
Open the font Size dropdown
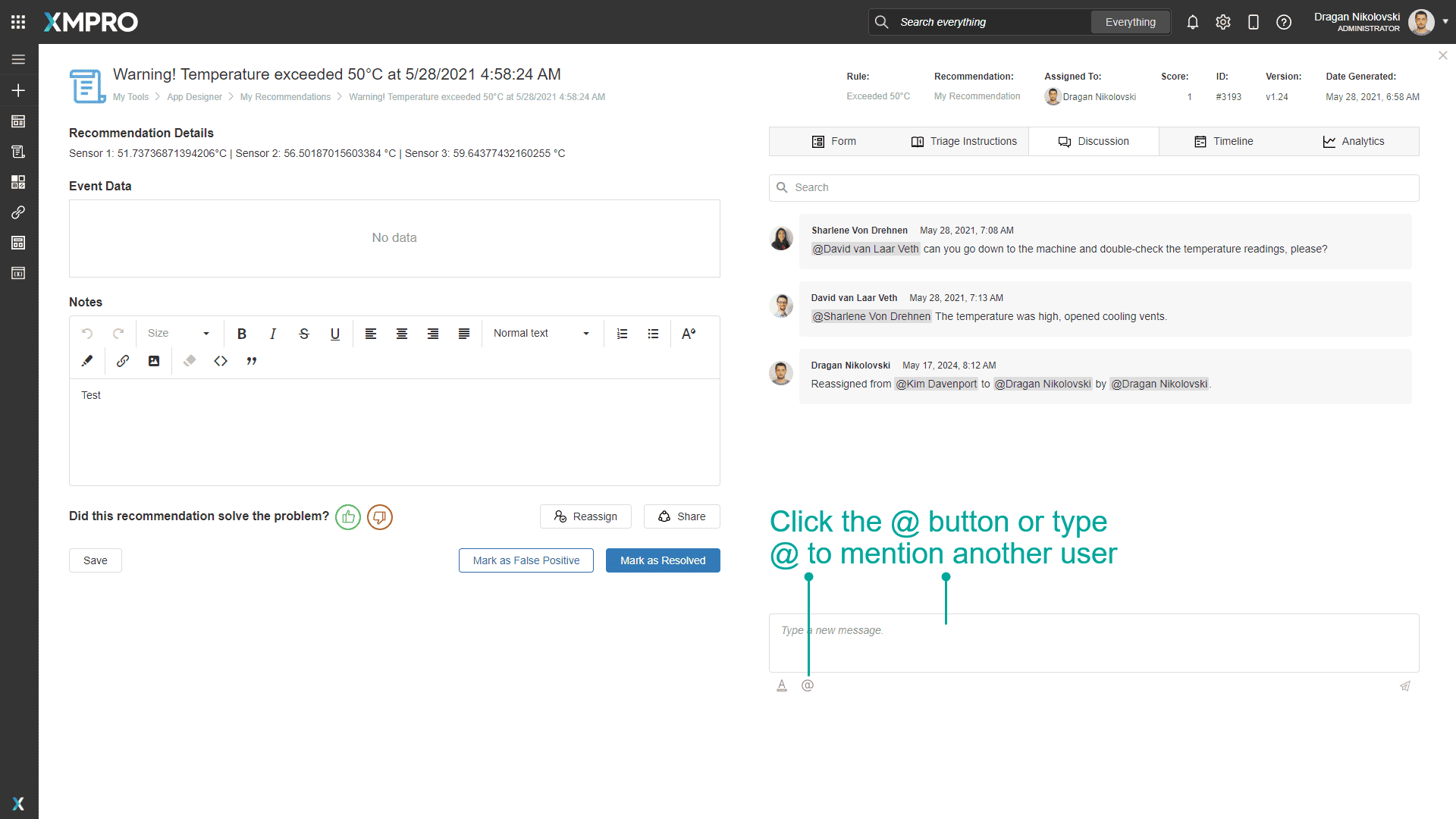178,334
